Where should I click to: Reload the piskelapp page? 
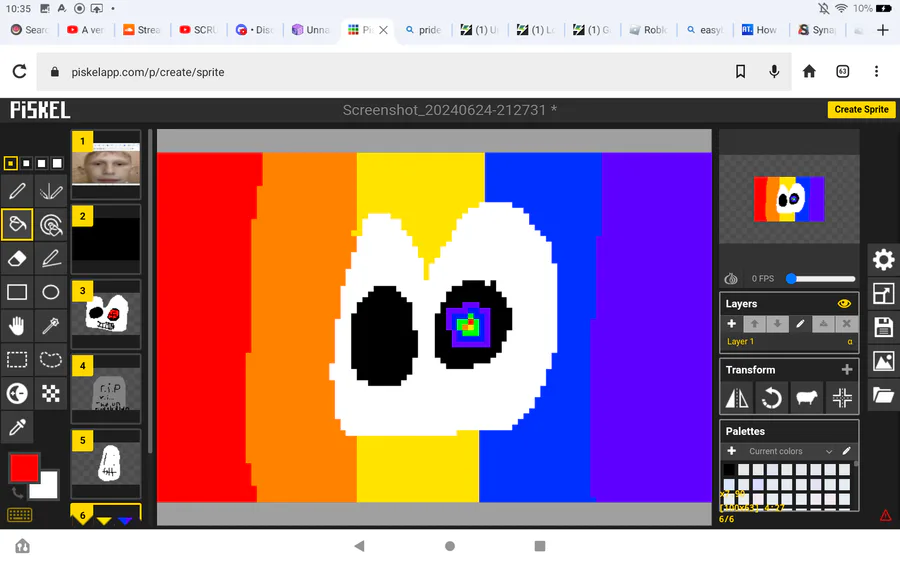point(20,72)
